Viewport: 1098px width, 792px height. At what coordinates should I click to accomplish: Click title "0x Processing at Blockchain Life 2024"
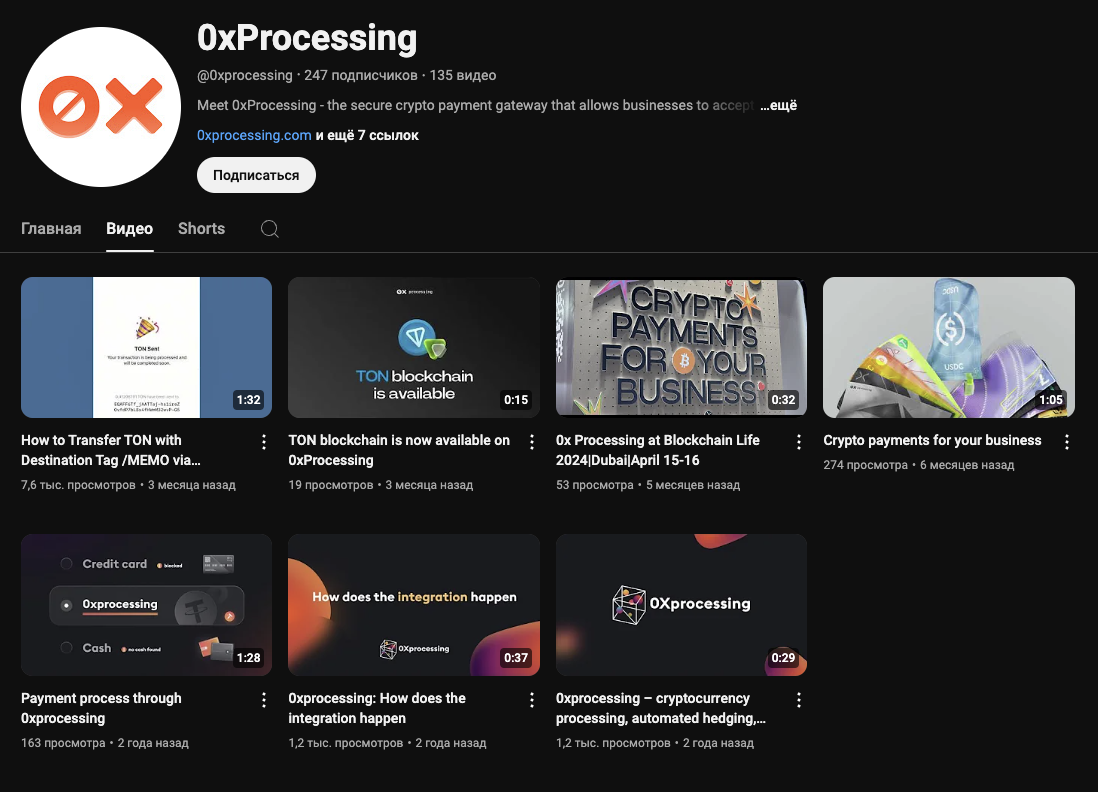click(x=658, y=450)
